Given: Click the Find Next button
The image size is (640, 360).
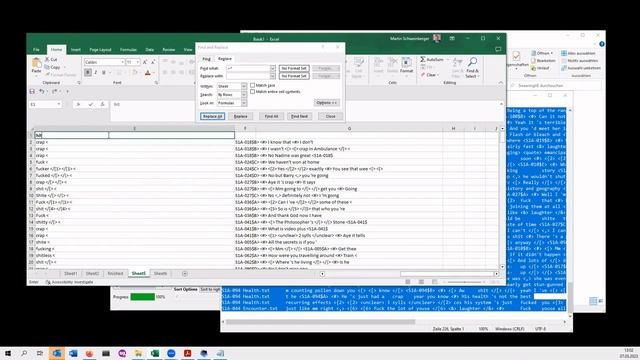Looking at the screenshot, I should click(299, 116).
